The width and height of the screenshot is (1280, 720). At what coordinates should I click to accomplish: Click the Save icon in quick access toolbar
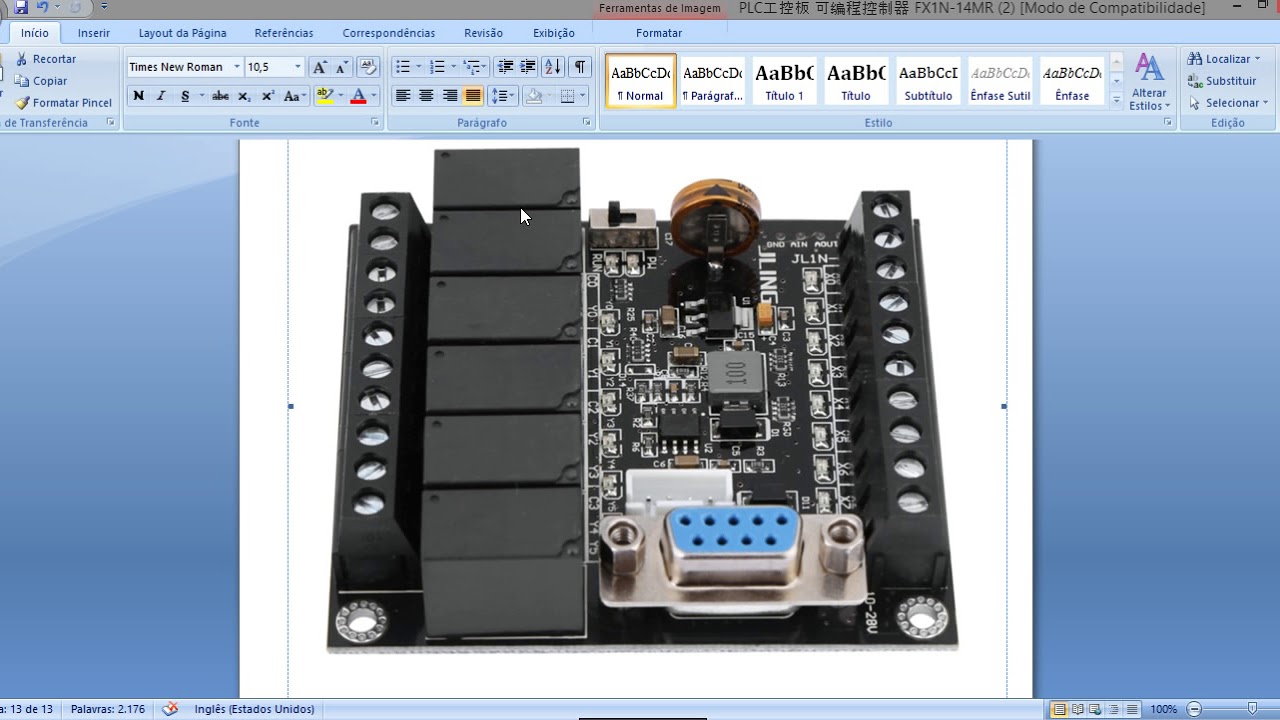(x=21, y=7)
